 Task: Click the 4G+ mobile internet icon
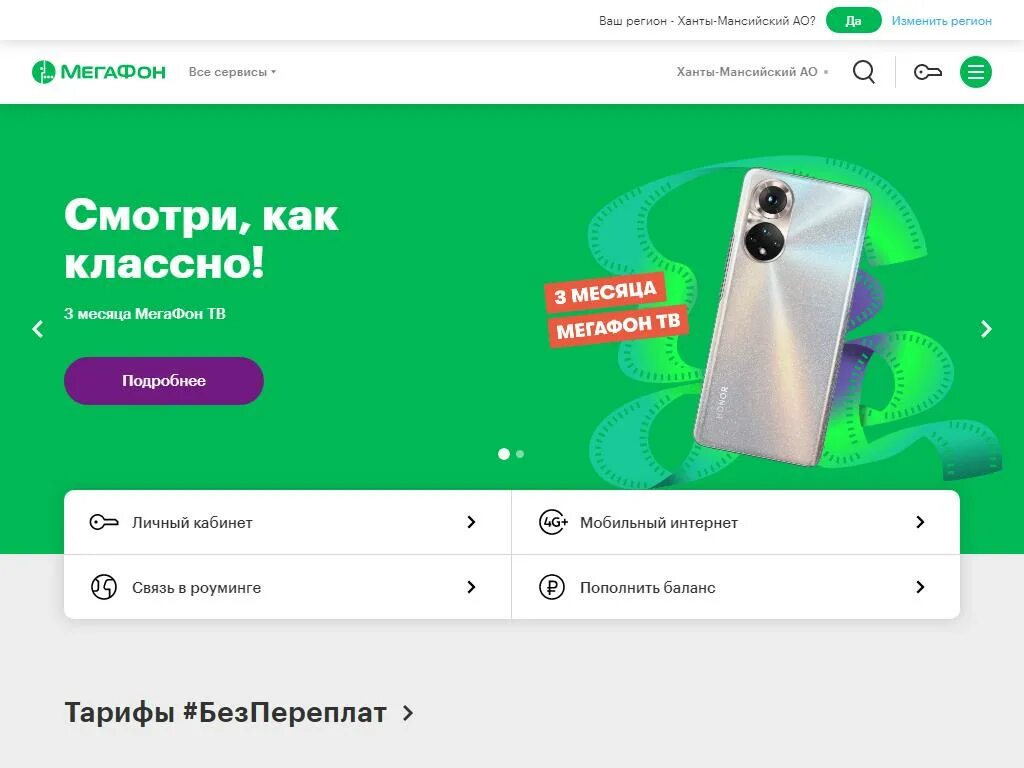[553, 522]
